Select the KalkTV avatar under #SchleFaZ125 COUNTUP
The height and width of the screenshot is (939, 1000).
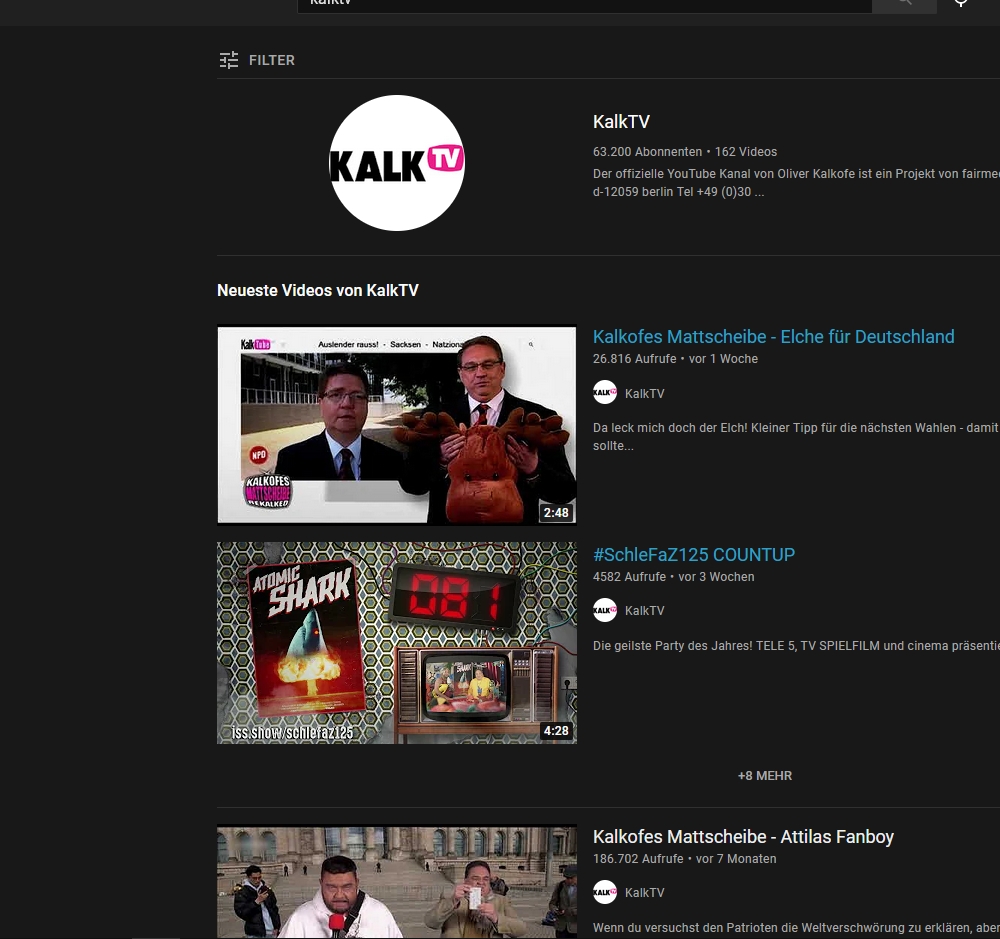coord(605,610)
